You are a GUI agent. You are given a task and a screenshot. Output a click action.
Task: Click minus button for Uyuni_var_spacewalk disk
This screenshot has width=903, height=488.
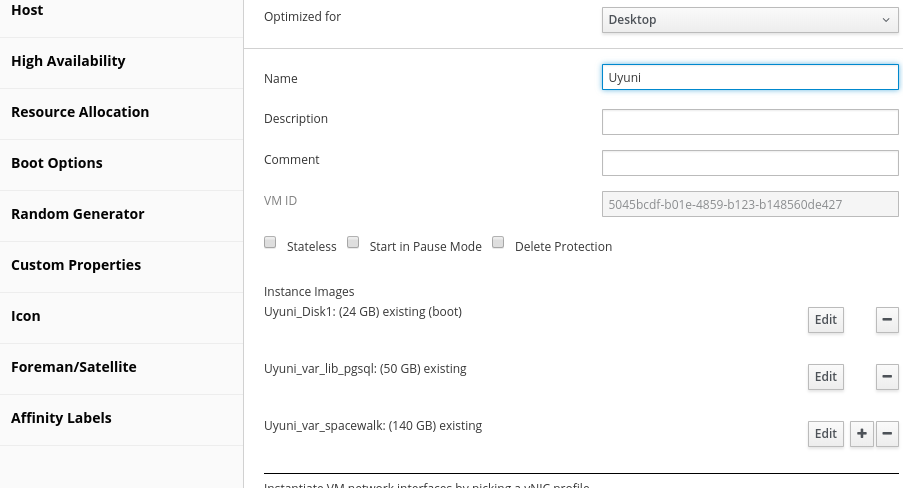click(x=887, y=434)
